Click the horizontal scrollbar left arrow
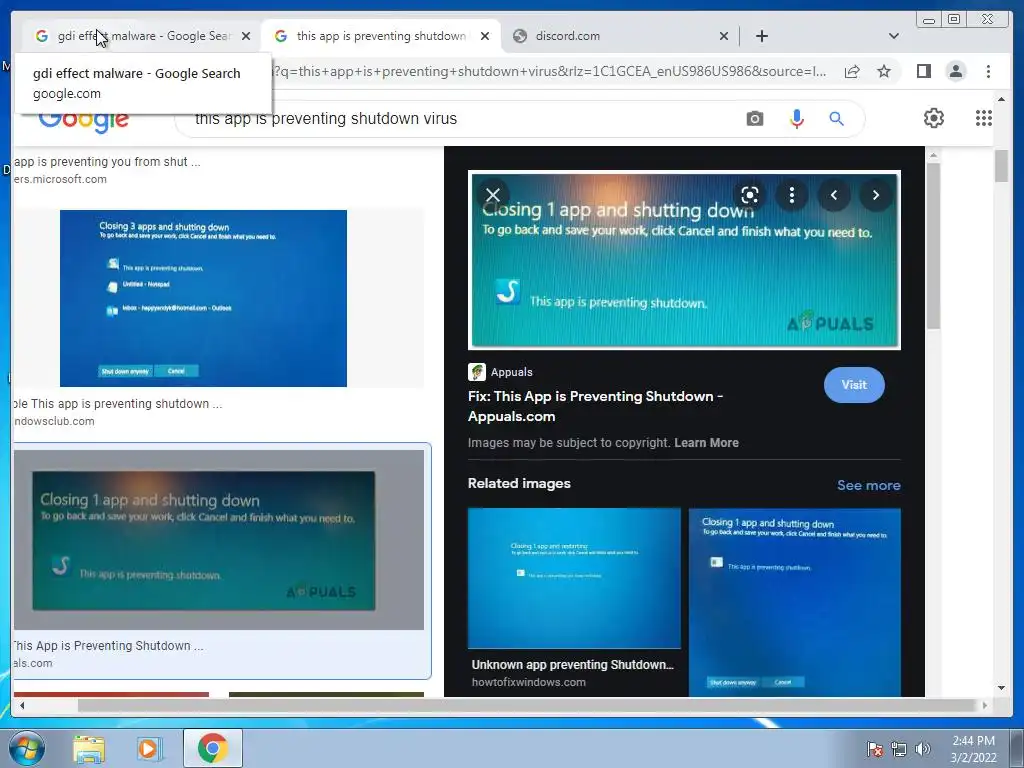The width and height of the screenshot is (1024, 768). 22,705
